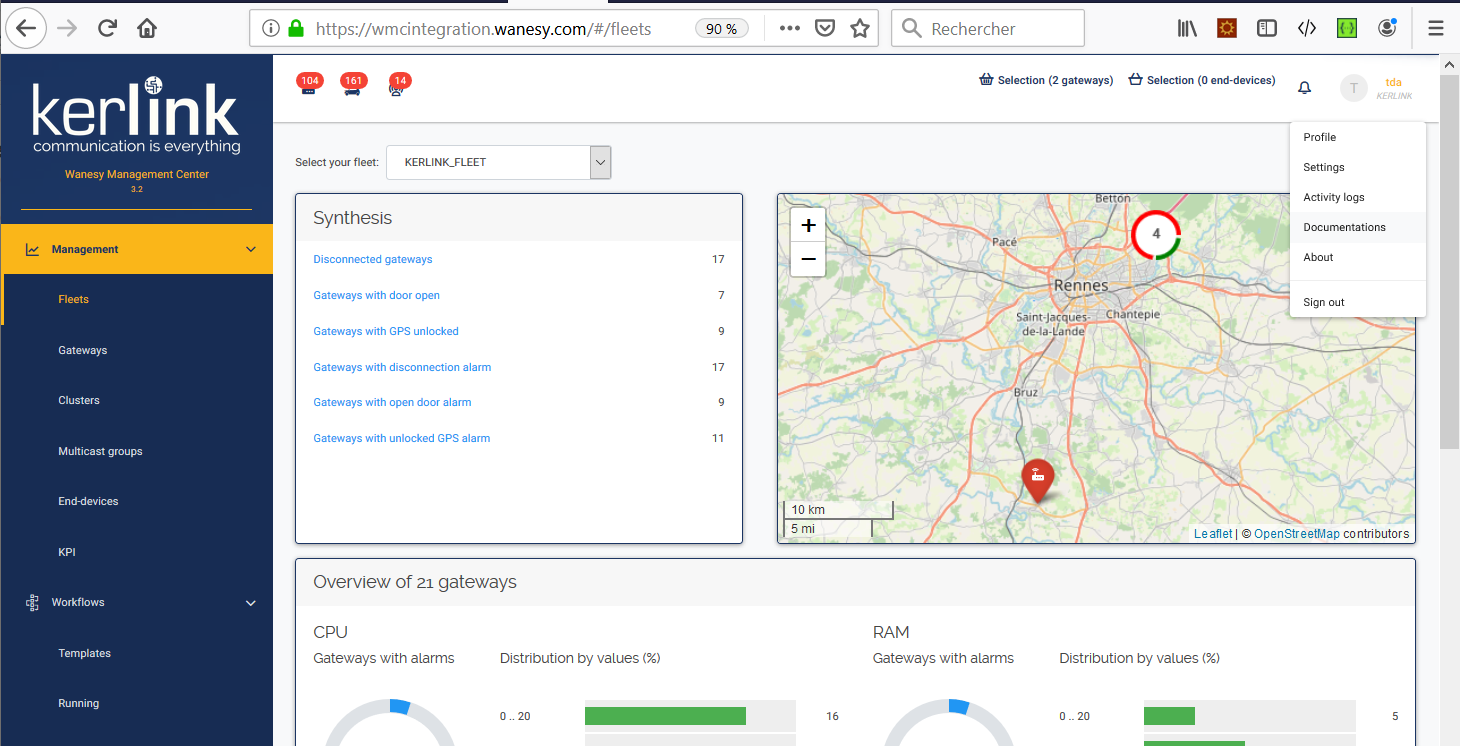Click Selection (2 gateways) basket link
The image size is (1460, 746).
click(1046, 80)
